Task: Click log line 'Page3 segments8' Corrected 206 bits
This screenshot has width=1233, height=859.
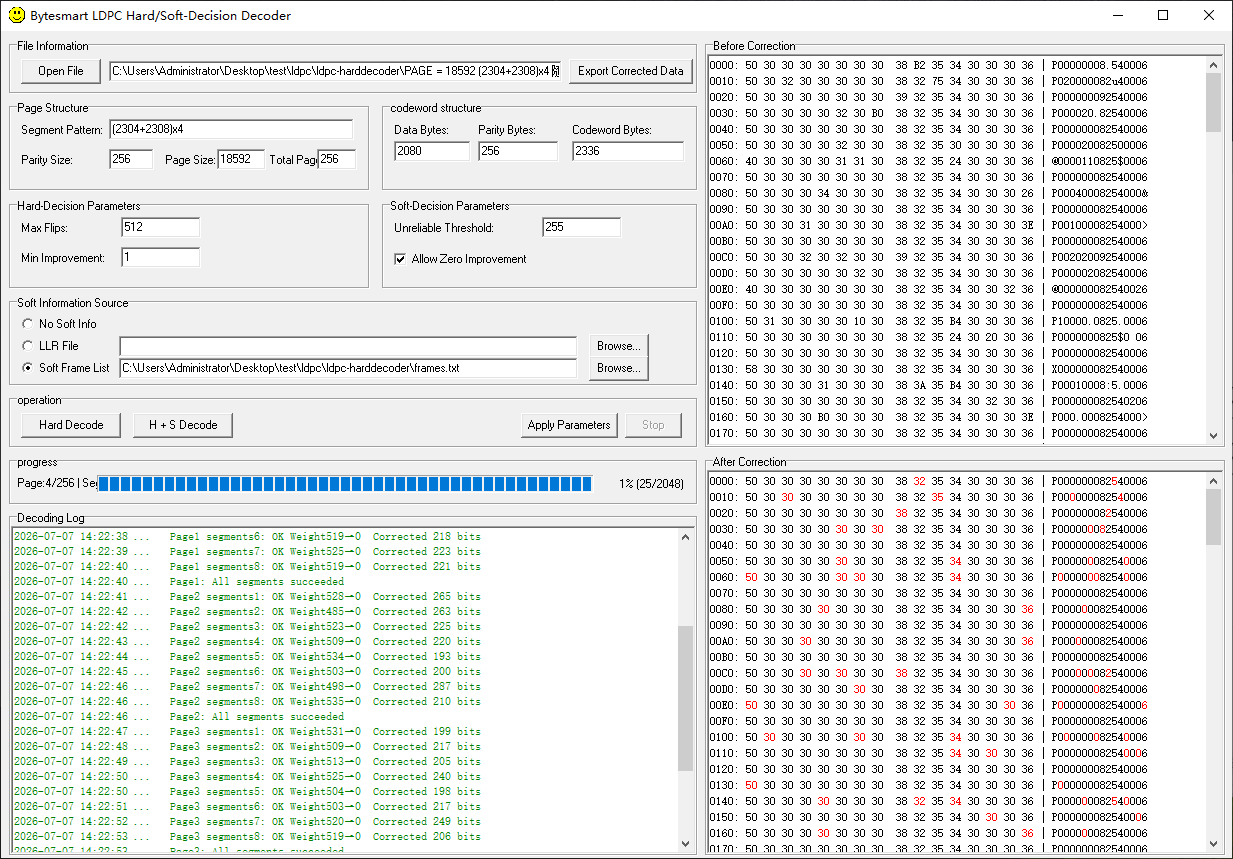Action: (247, 837)
